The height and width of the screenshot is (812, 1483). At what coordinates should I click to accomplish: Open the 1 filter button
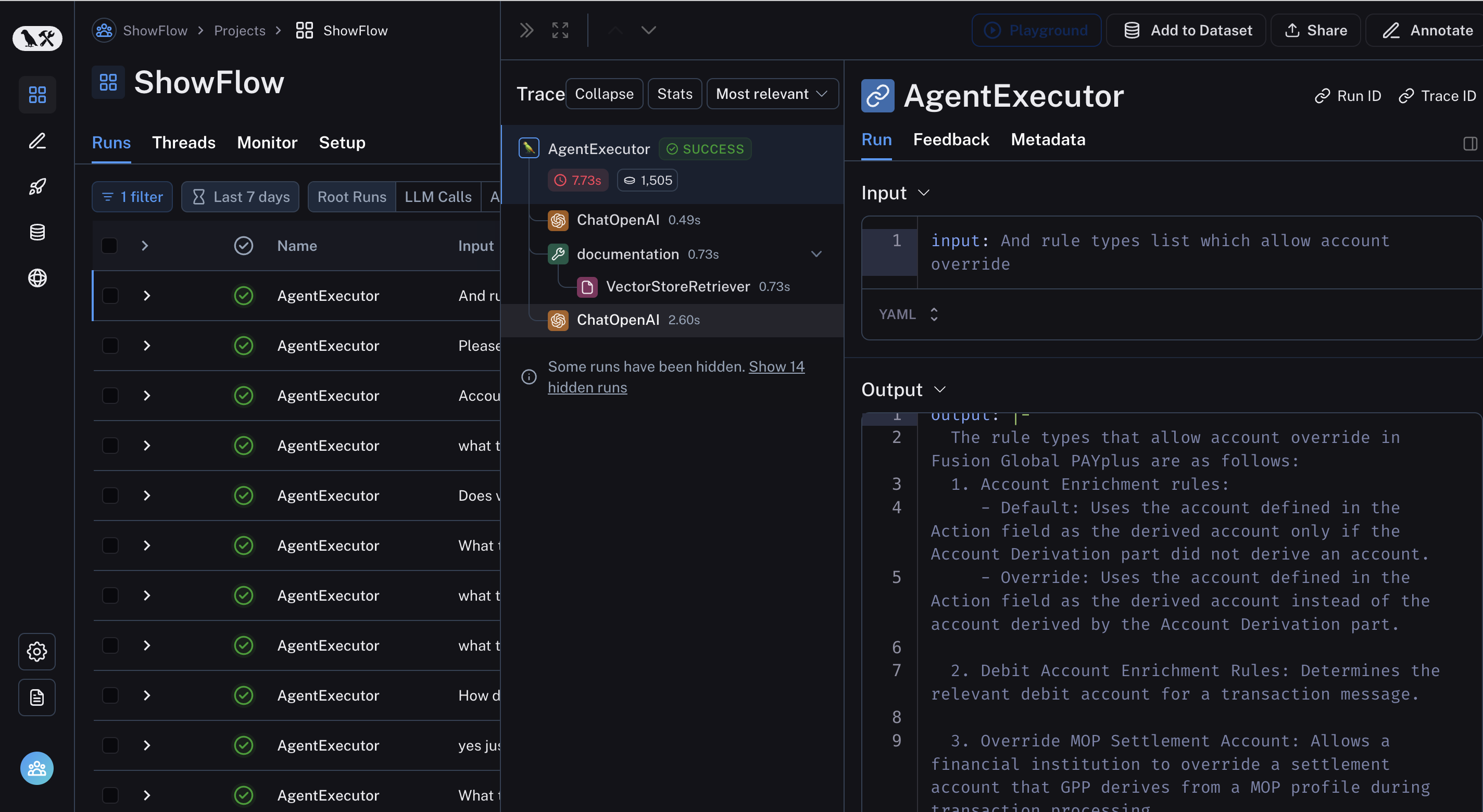132,197
